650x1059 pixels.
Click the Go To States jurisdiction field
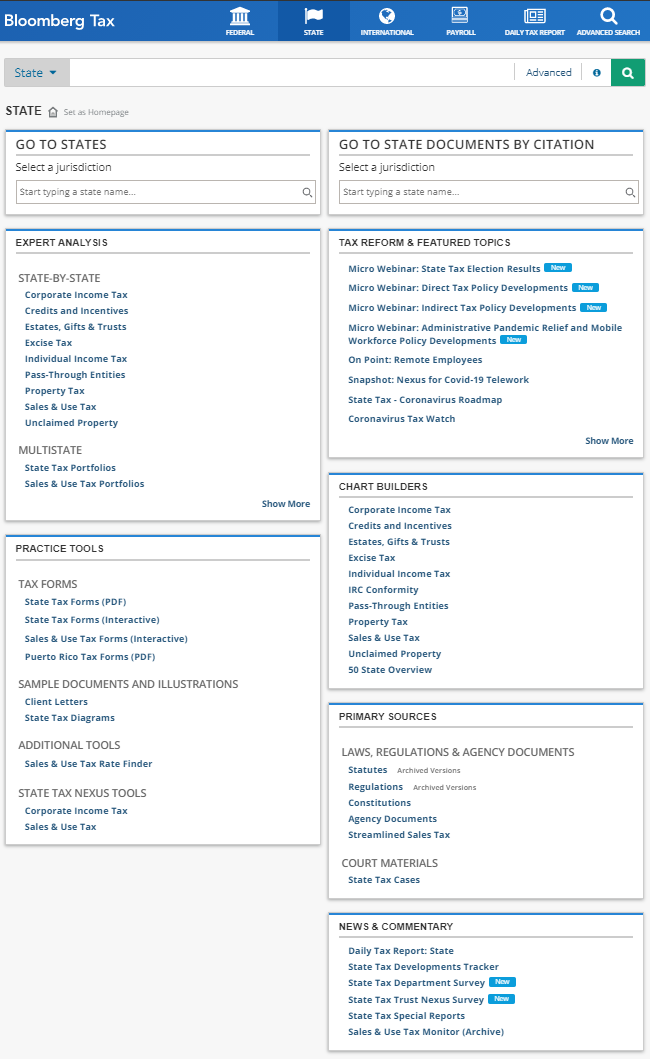coord(160,192)
